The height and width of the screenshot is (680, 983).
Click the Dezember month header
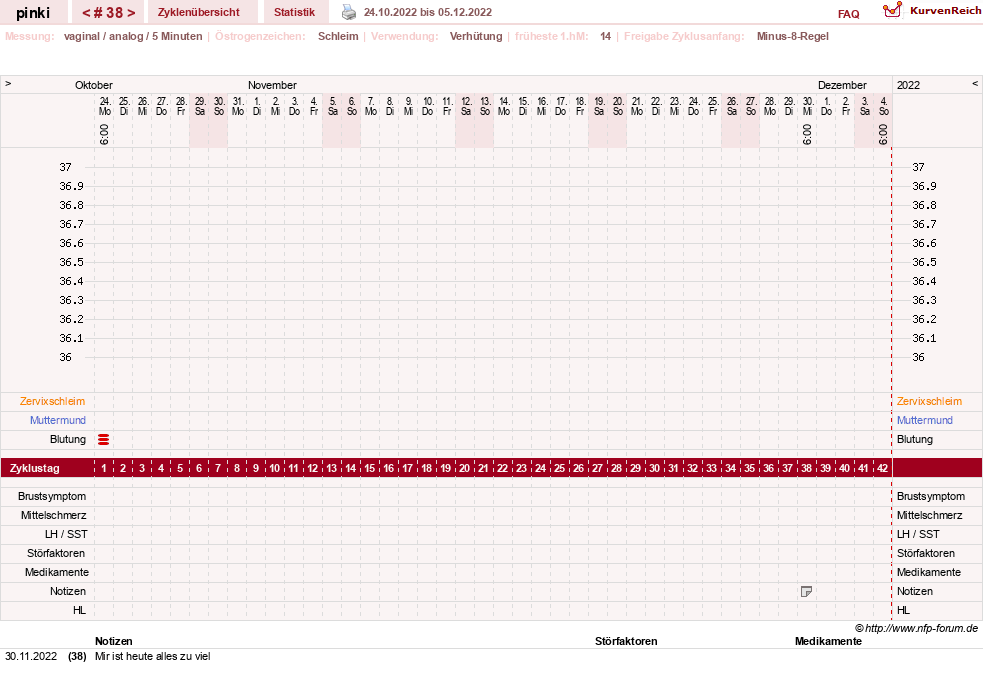pos(842,85)
